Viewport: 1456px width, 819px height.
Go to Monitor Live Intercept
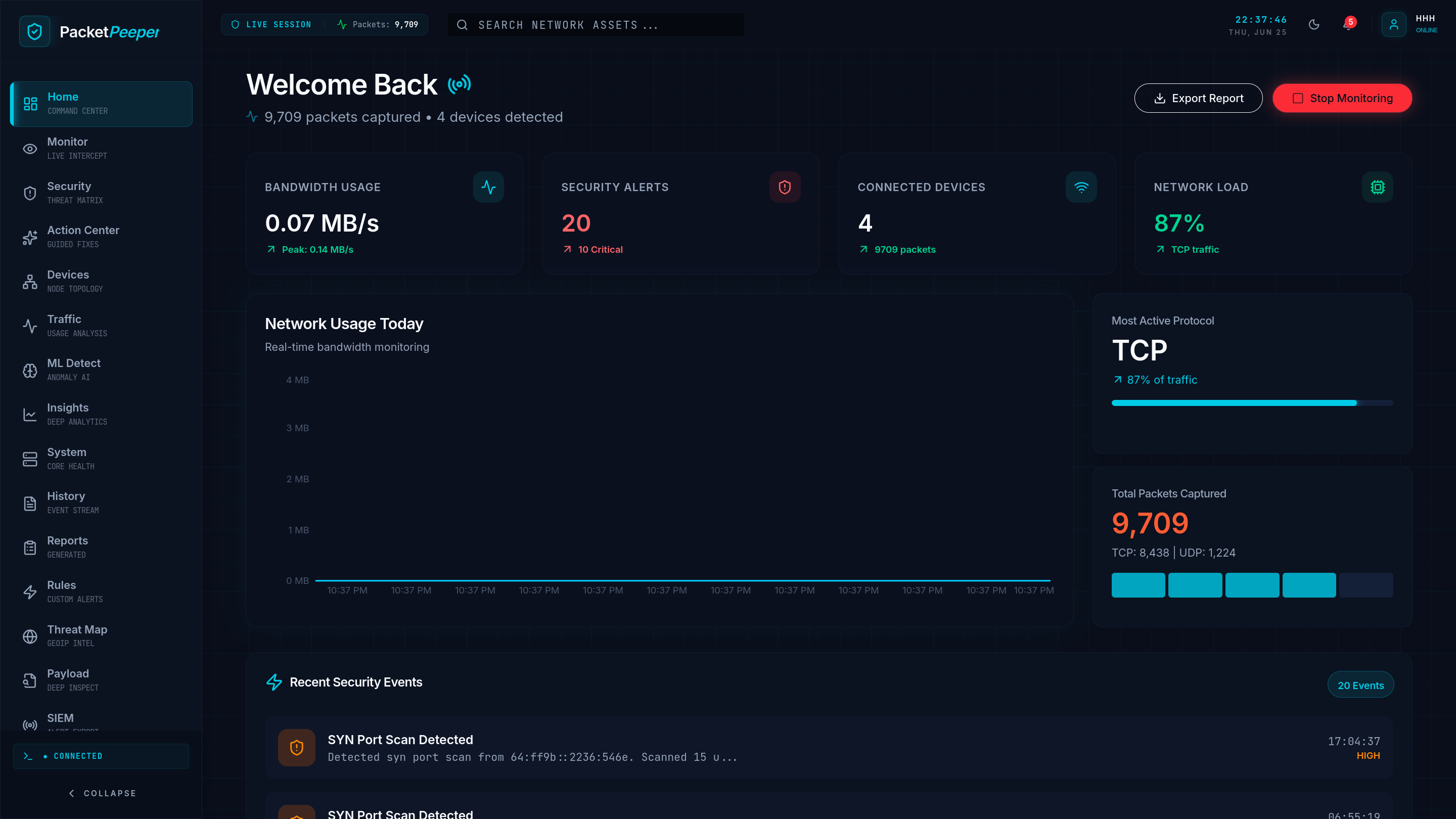[x=102, y=149]
